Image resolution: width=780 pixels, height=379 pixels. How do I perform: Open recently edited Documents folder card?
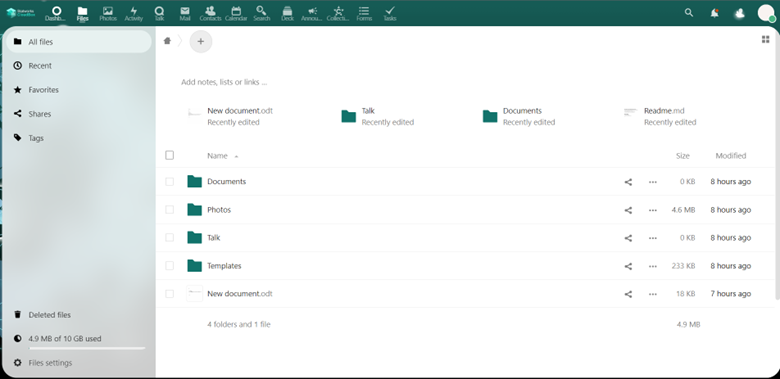(x=519, y=116)
